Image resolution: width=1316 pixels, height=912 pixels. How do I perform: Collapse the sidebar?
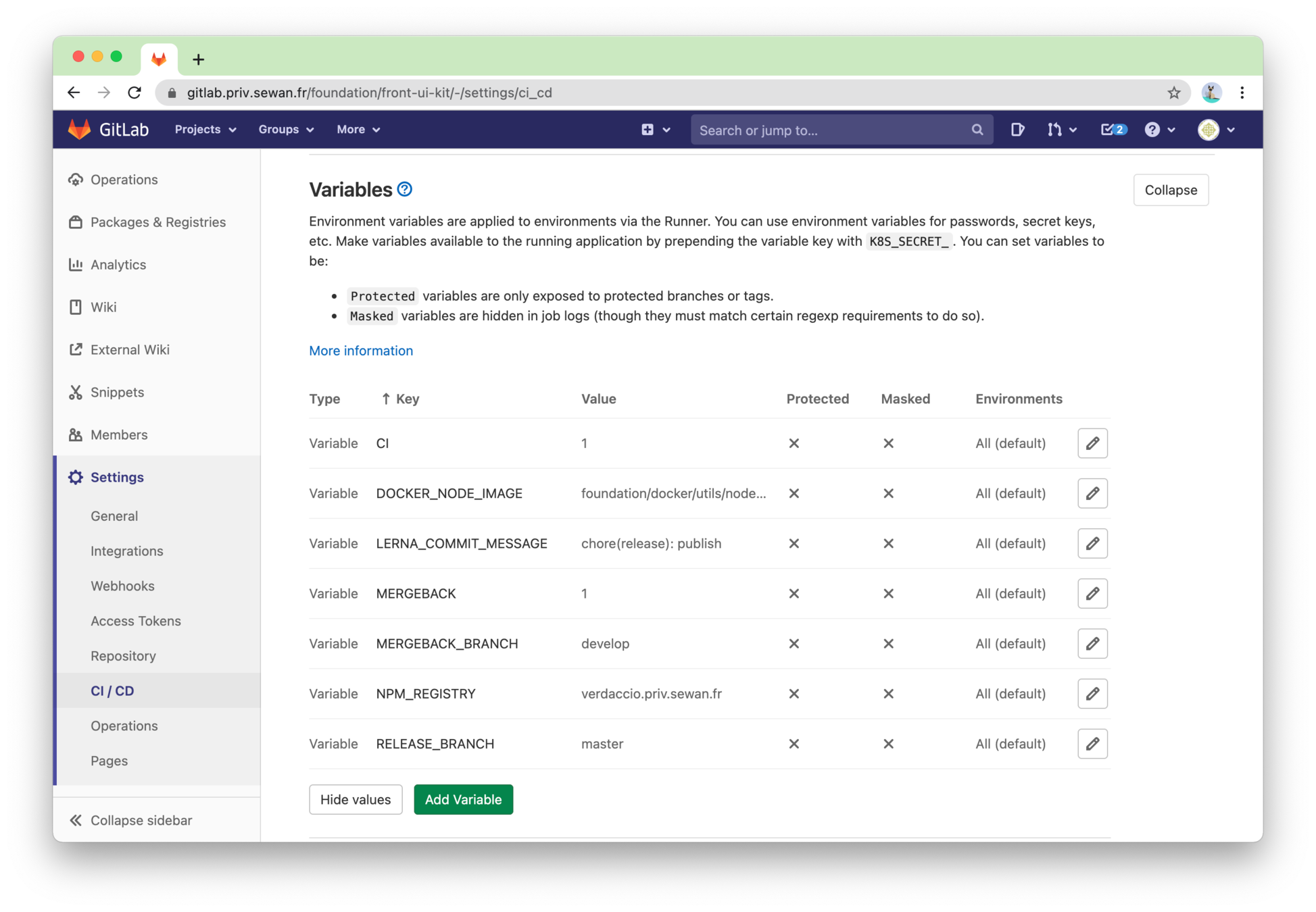(130, 820)
